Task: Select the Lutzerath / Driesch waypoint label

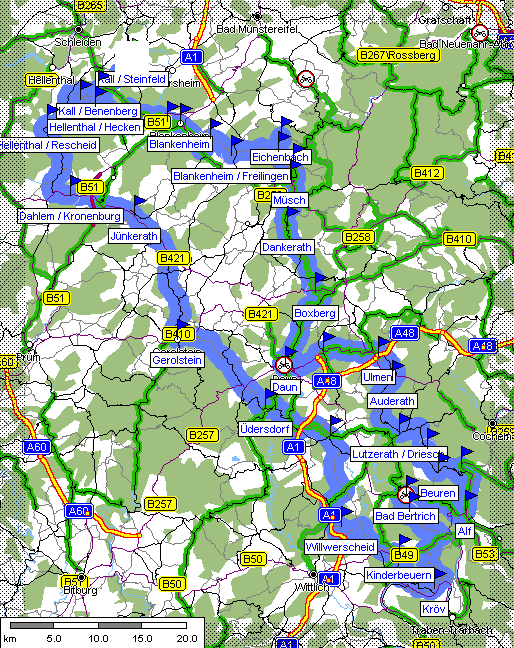Action: (398, 454)
